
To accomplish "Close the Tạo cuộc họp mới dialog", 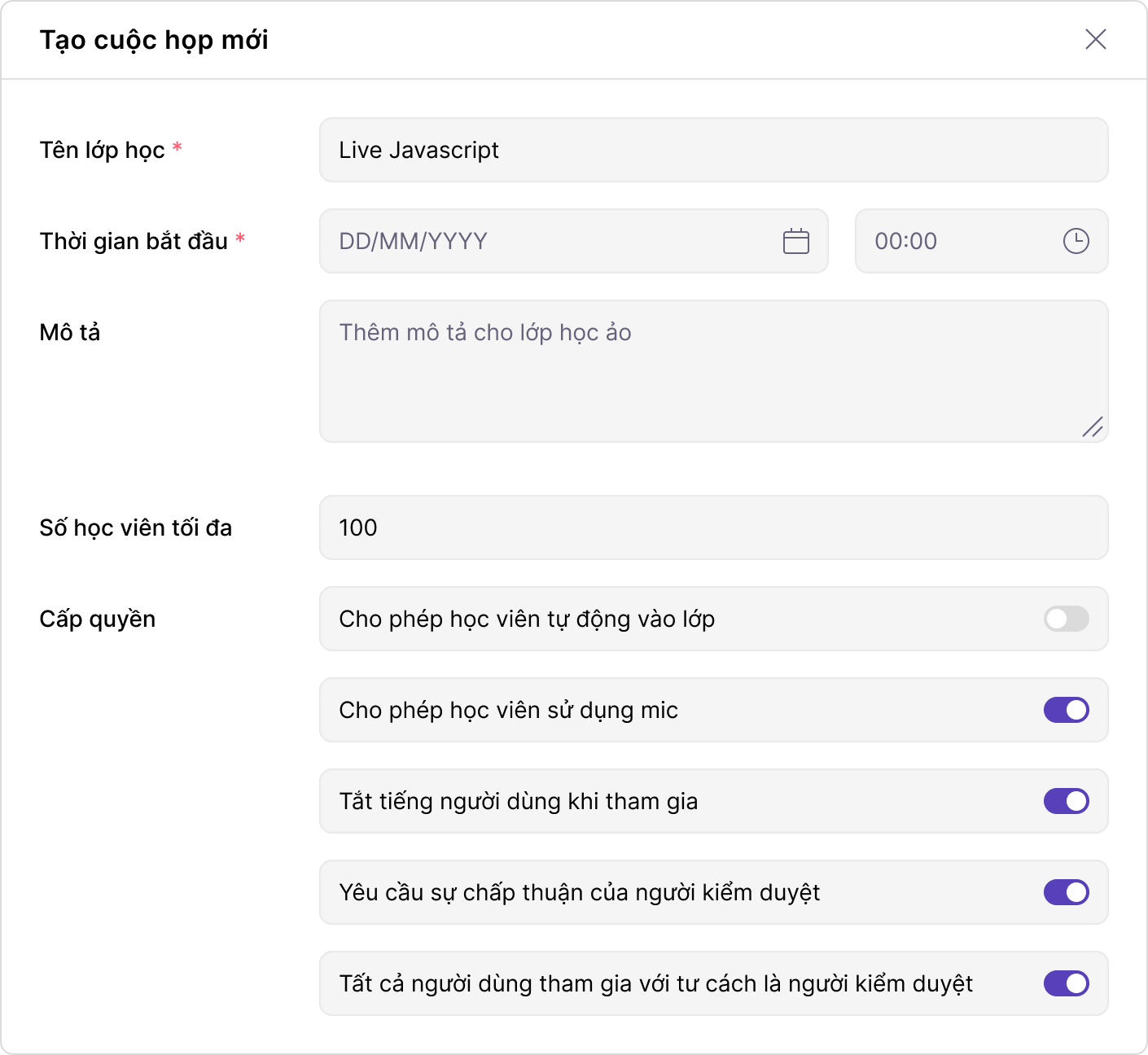I will tap(1095, 39).
